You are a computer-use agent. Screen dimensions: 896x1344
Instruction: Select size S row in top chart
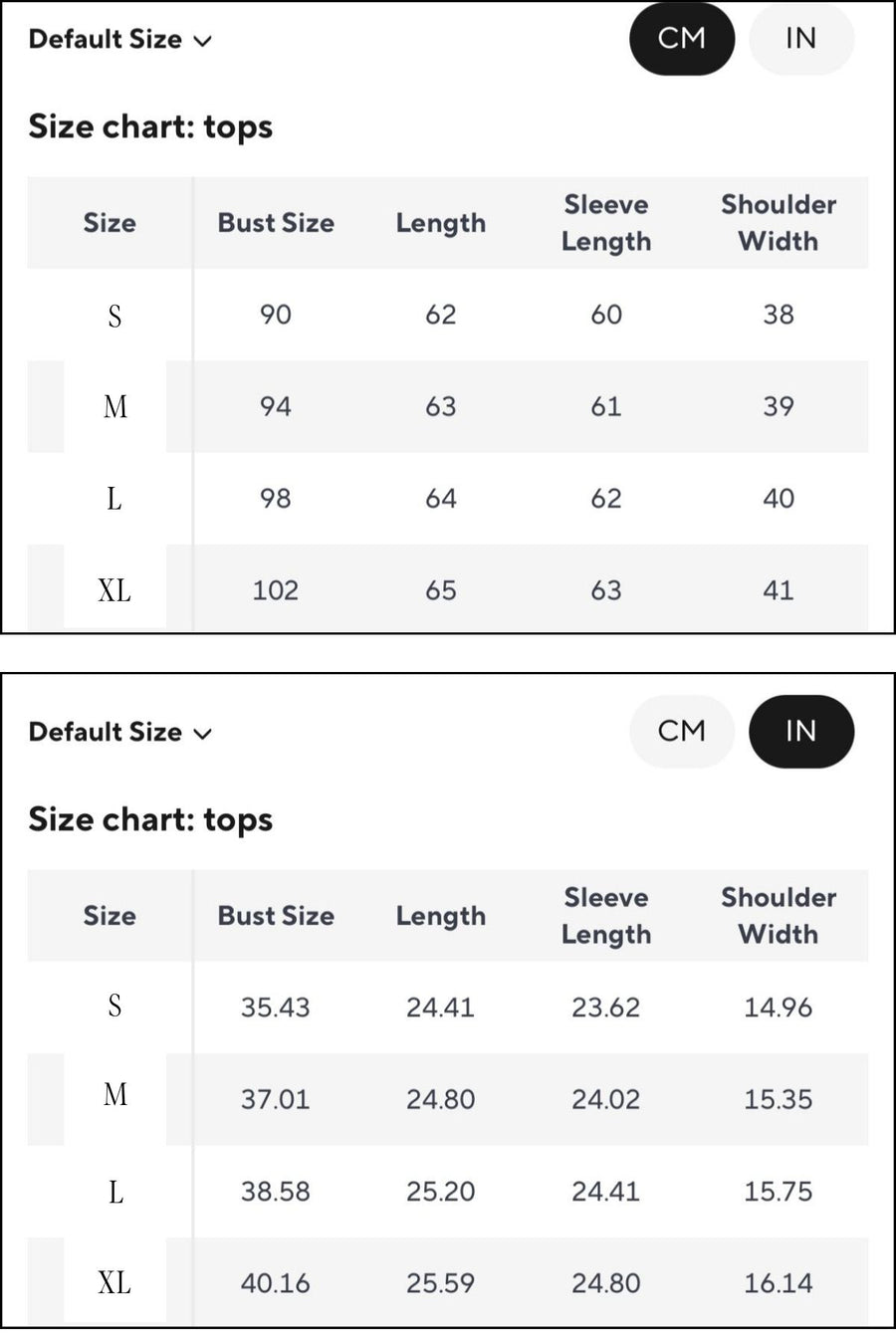pos(114,316)
